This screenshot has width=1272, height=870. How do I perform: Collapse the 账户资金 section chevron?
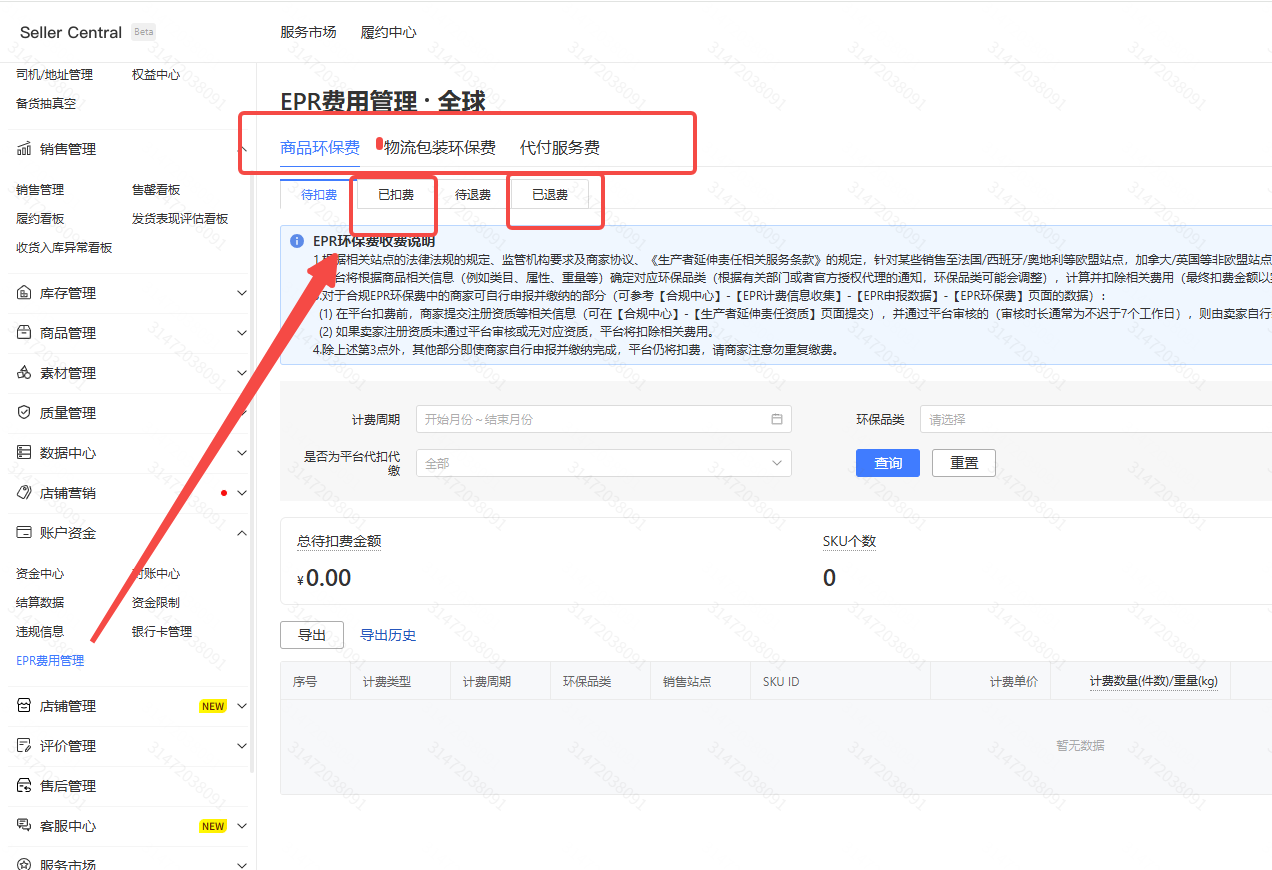point(241,533)
